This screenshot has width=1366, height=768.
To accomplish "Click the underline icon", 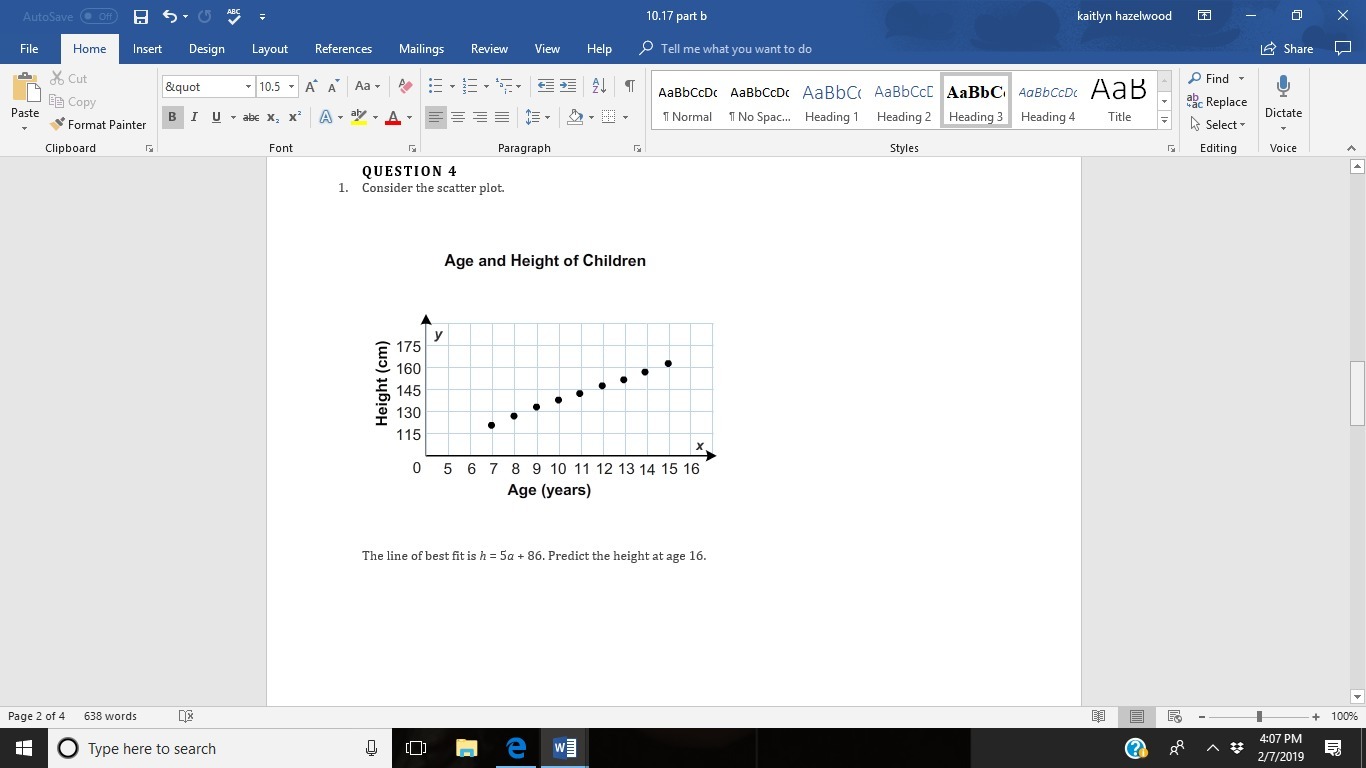I will 216,117.
